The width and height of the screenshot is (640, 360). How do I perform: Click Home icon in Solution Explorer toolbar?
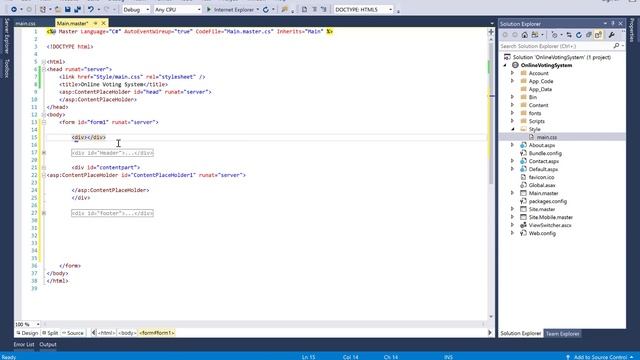click(524, 35)
